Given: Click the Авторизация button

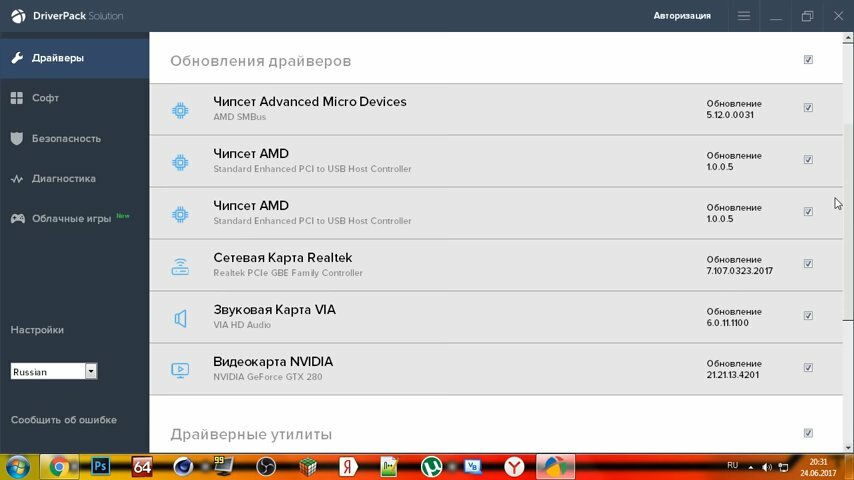Looking at the screenshot, I should point(682,16).
